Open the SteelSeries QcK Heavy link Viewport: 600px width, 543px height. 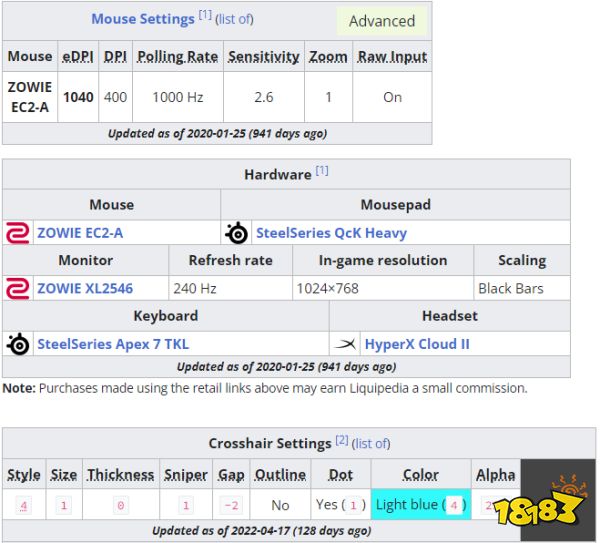[x=331, y=233]
